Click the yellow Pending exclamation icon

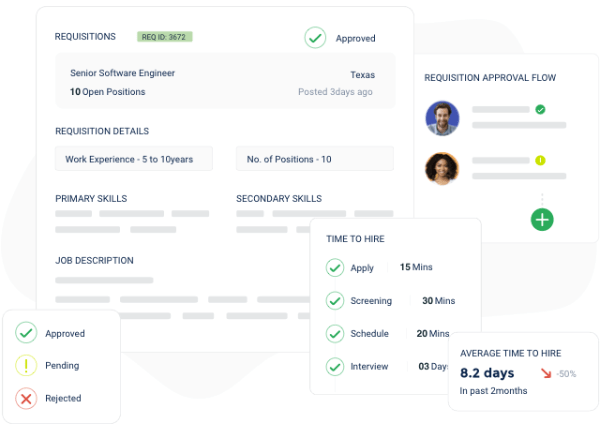26,366
